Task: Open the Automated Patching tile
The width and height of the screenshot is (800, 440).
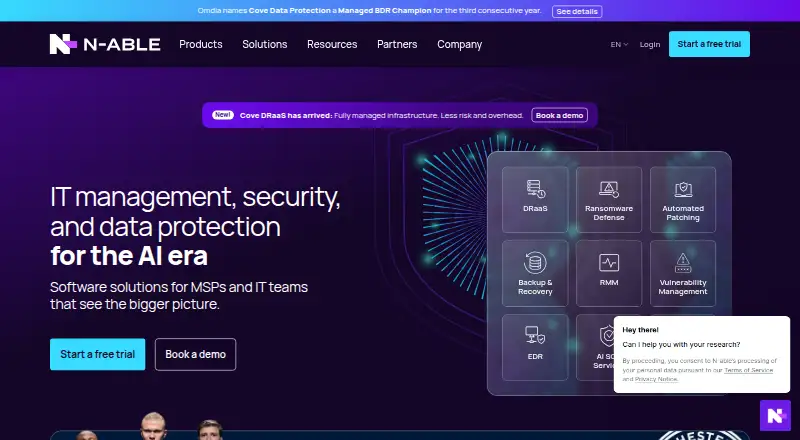Action: coord(683,200)
